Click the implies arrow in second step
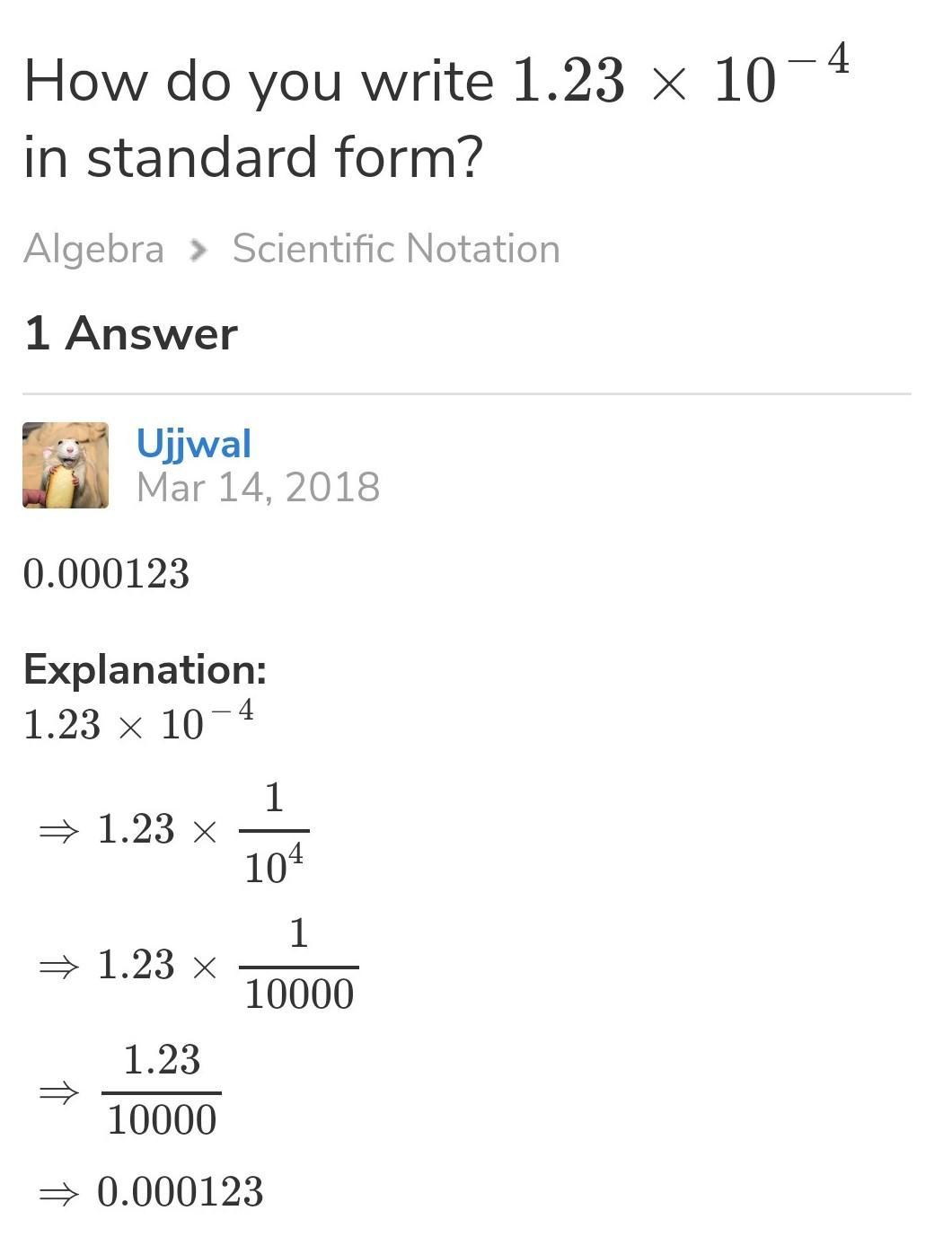Image resolution: width=952 pixels, height=1237 pixels. pyautogui.click(x=59, y=968)
